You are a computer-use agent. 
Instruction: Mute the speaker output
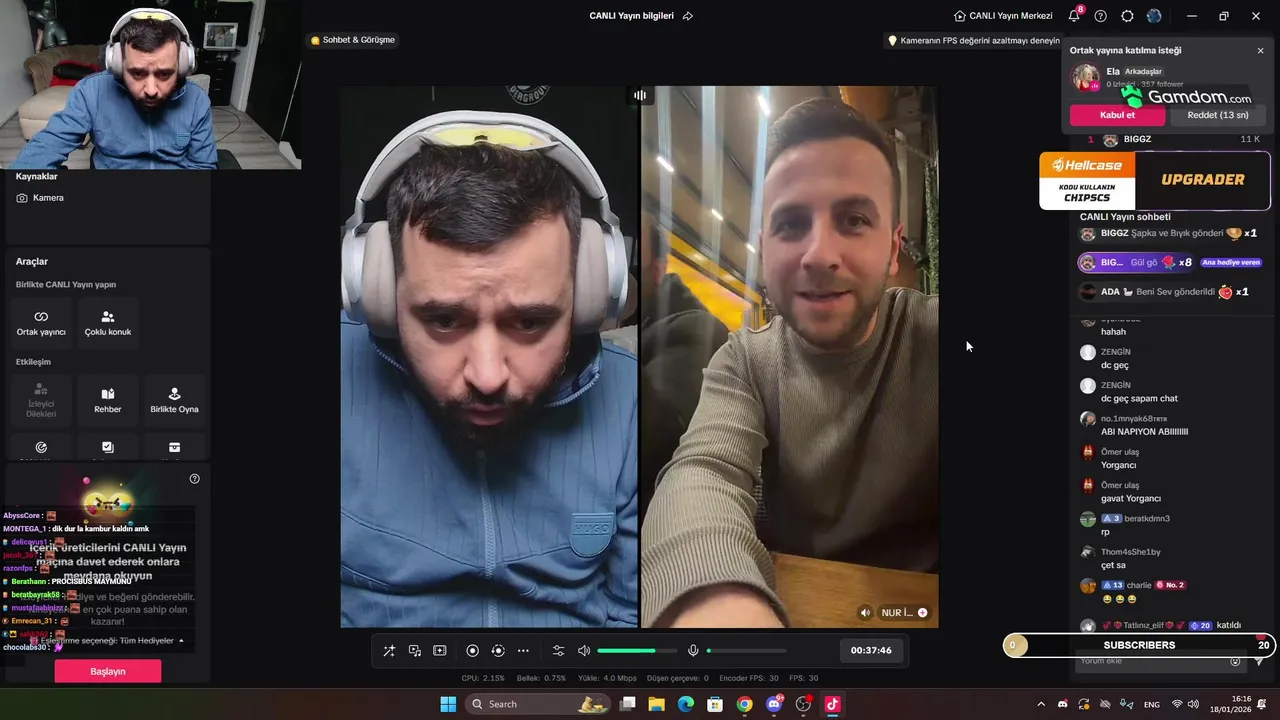click(x=584, y=651)
